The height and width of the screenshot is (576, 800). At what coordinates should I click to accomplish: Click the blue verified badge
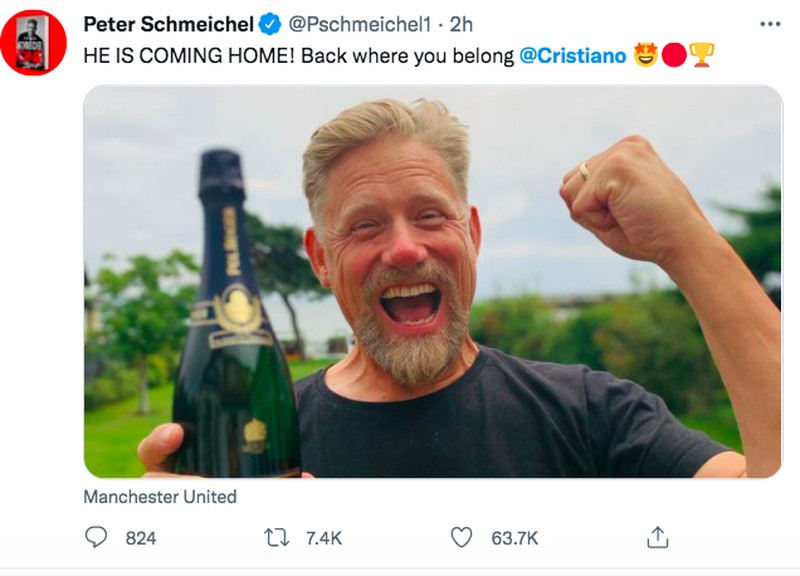coord(270,23)
